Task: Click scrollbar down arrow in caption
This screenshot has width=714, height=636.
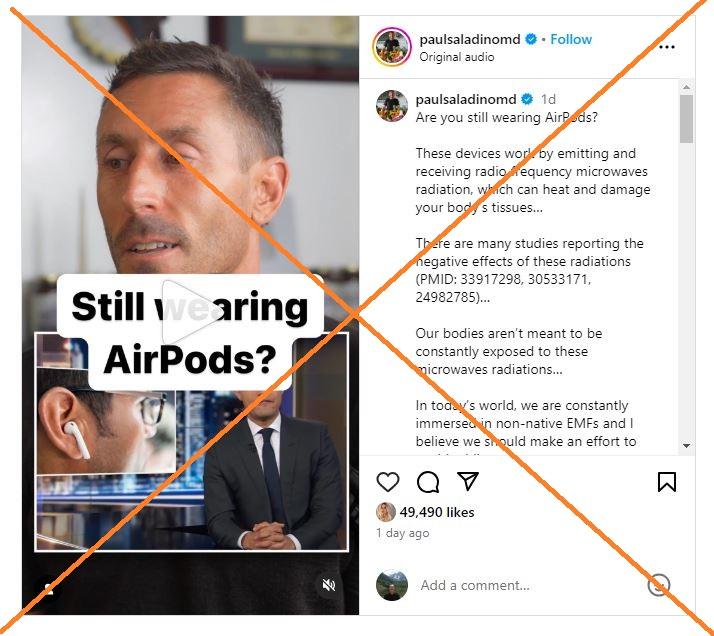Action: [x=686, y=446]
